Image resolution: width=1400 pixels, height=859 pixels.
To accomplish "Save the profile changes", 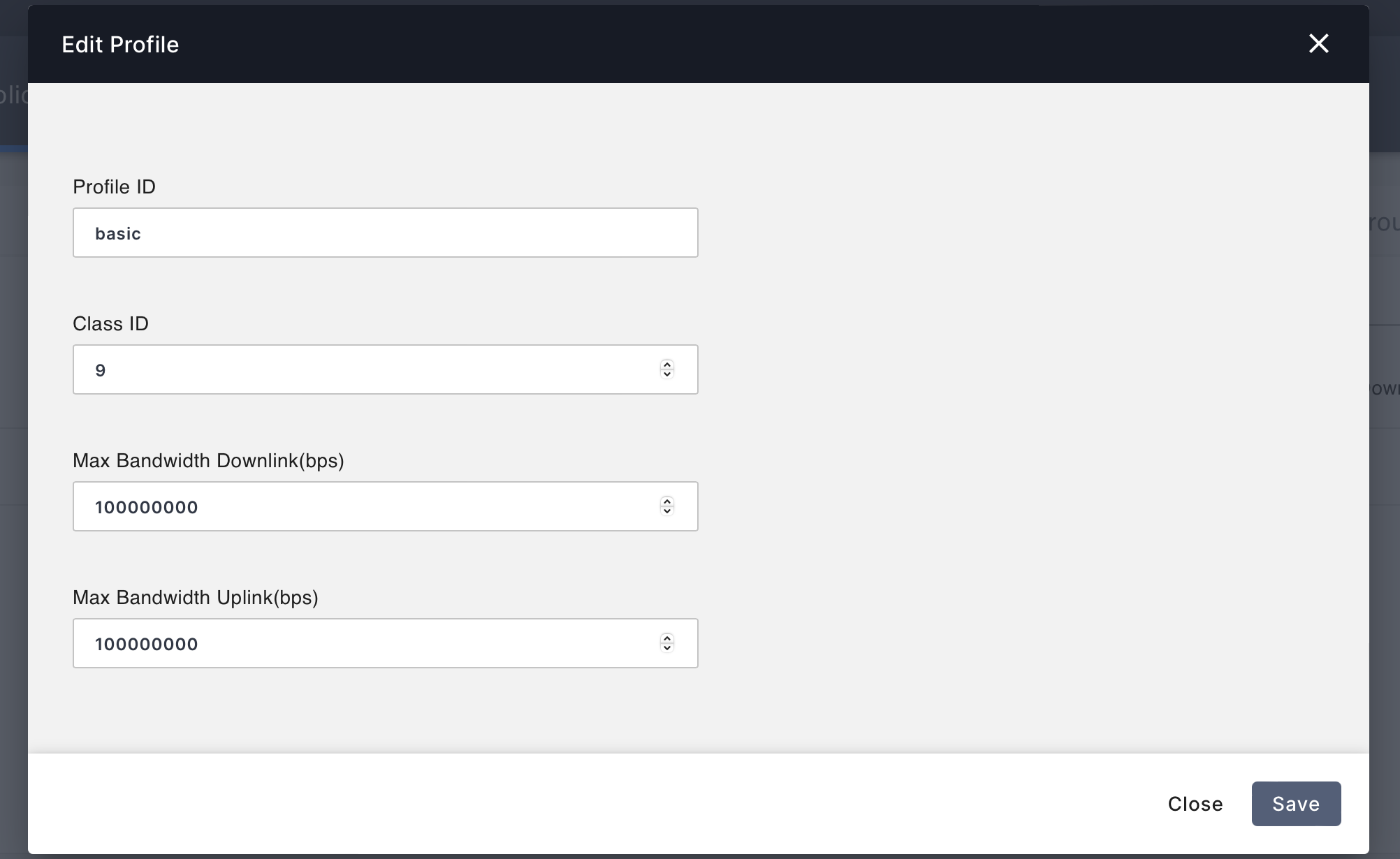I will coord(1296,804).
